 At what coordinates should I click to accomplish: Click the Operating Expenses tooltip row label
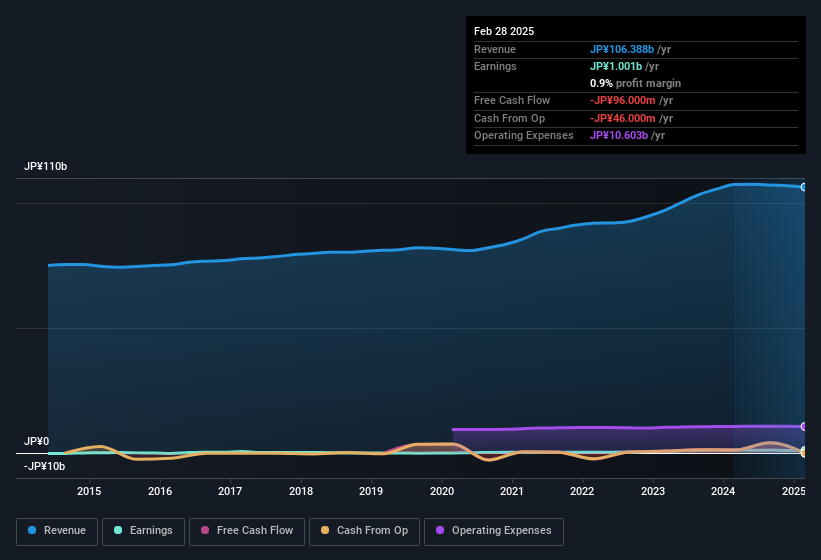[x=524, y=136]
